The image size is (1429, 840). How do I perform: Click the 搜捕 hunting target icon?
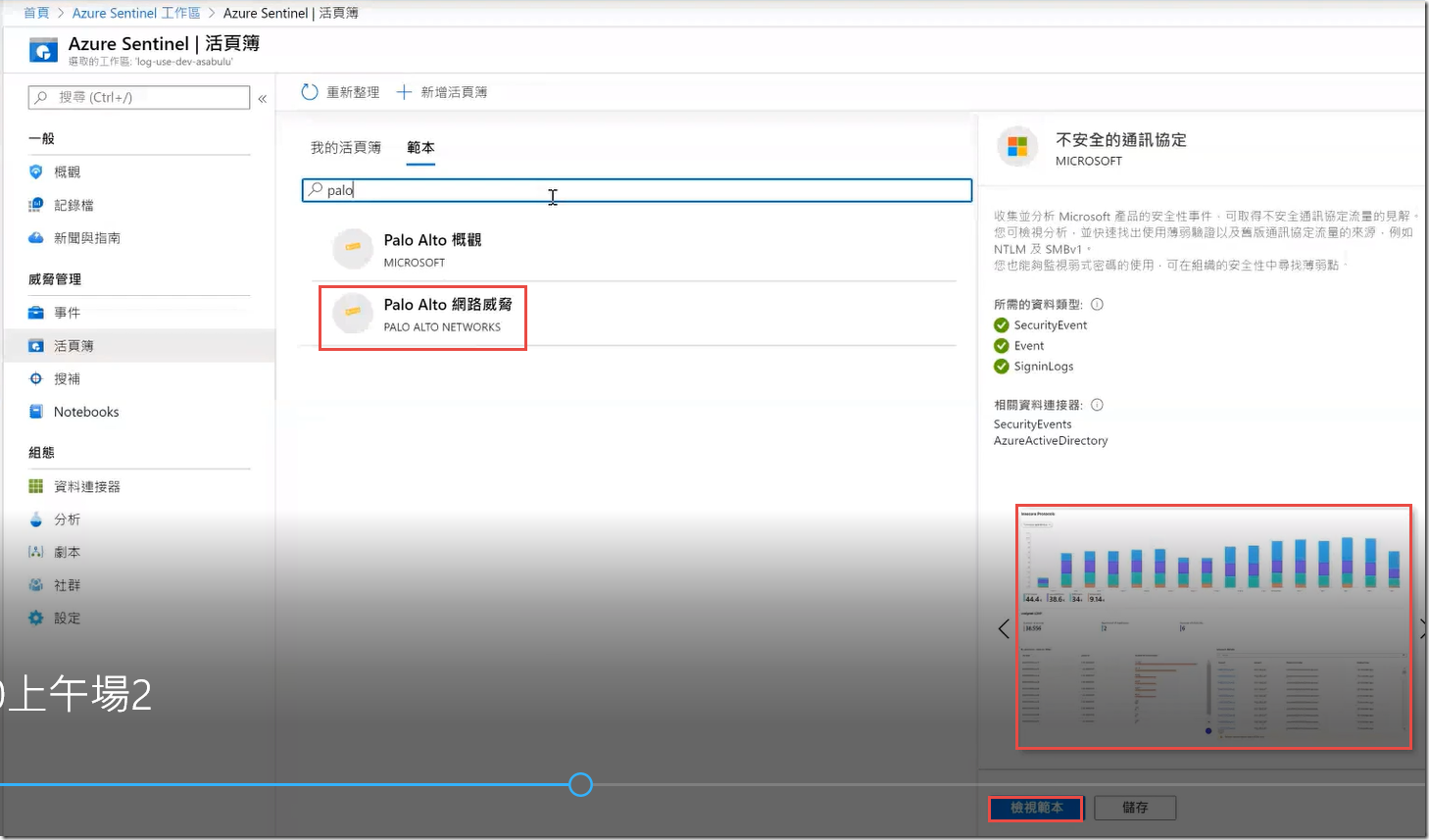tap(36, 378)
